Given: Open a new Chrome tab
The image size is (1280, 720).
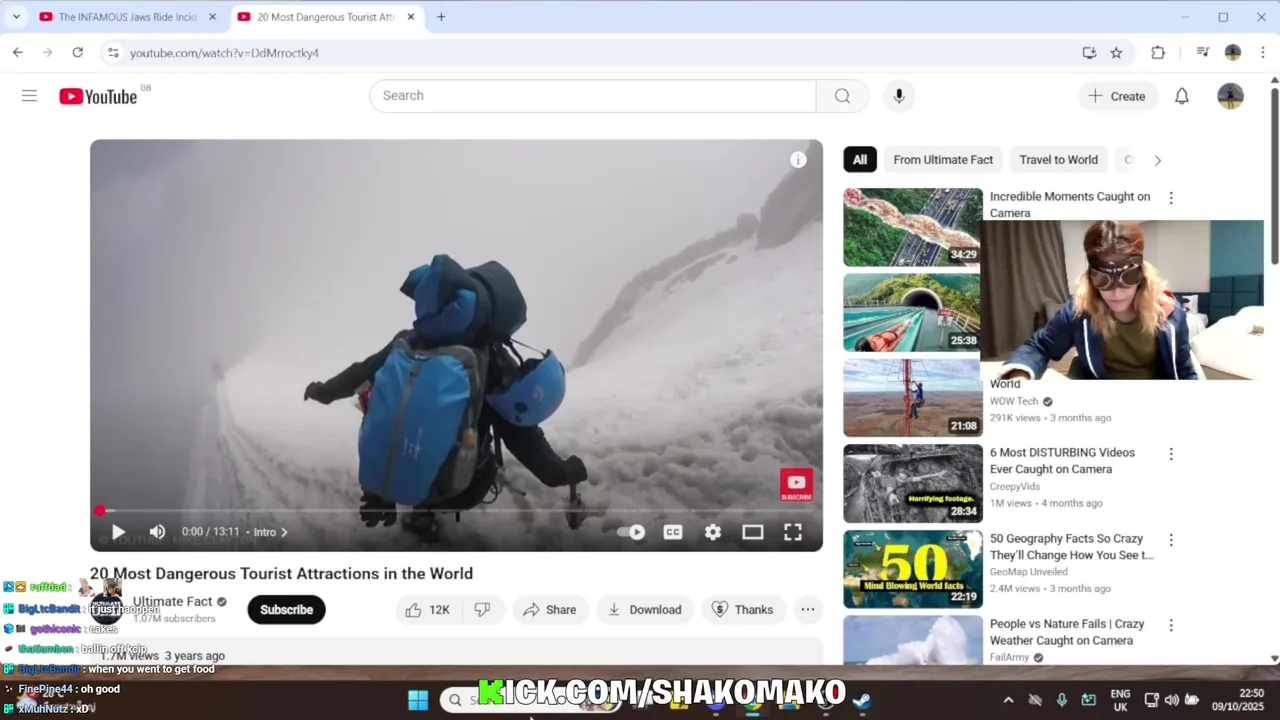Looking at the screenshot, I should [x=441, y=17].
